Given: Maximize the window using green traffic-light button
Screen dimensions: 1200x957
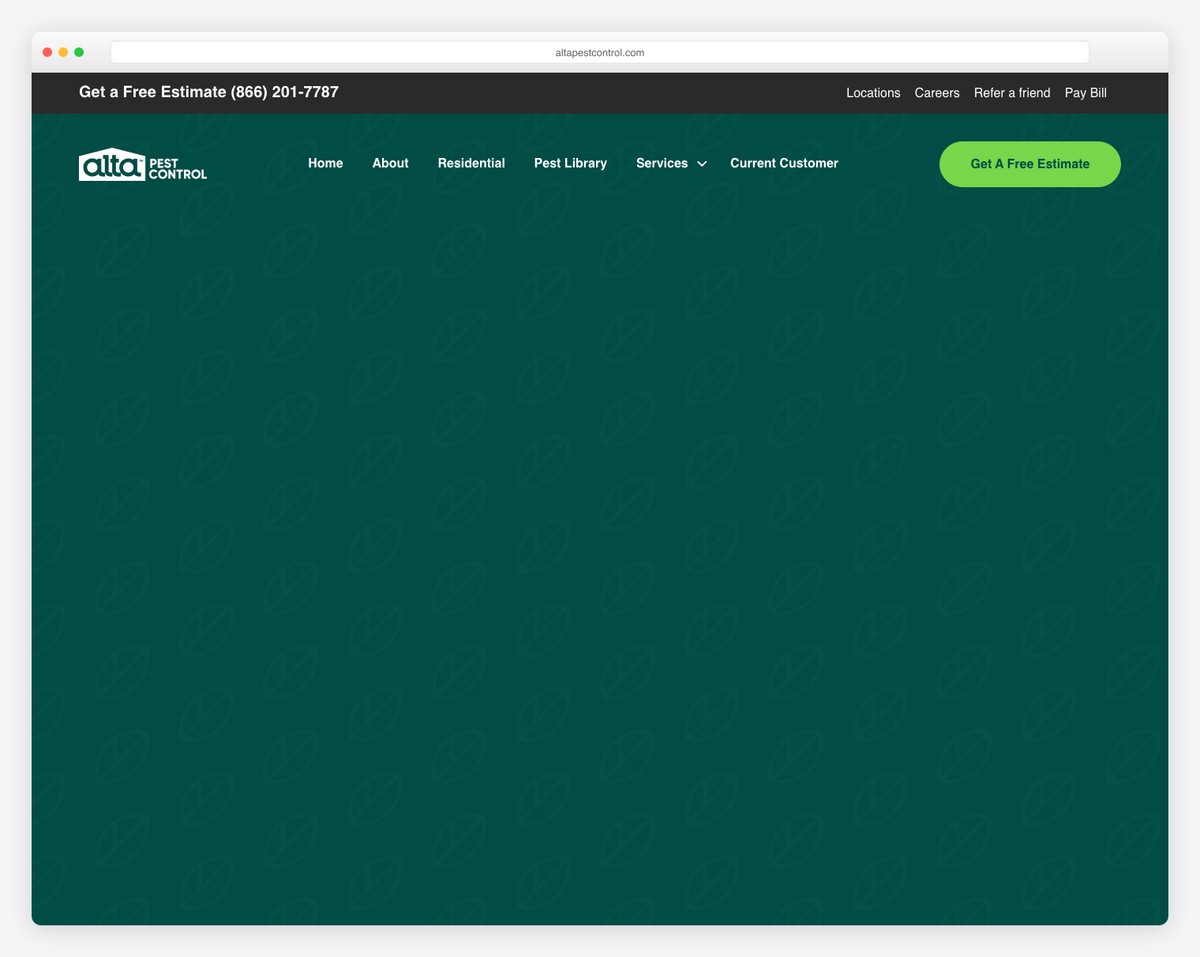Looking at the screenshot, I should pos(79,52).
